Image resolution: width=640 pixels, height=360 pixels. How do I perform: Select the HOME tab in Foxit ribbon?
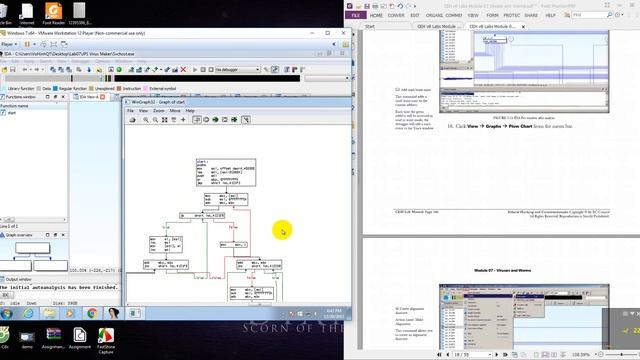[376, 15]
